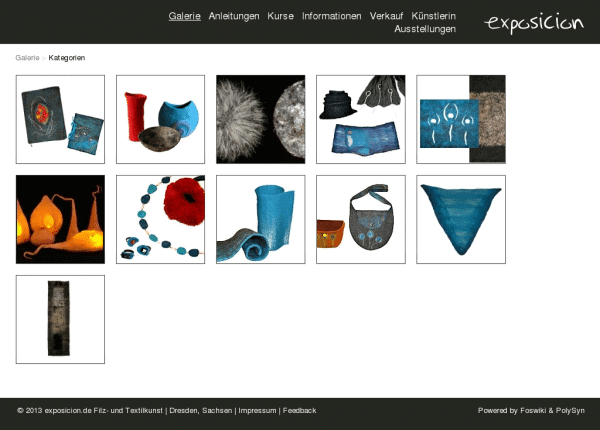Select Informationen in the top navigation
600x430 pixels.
tap(331, 16)
